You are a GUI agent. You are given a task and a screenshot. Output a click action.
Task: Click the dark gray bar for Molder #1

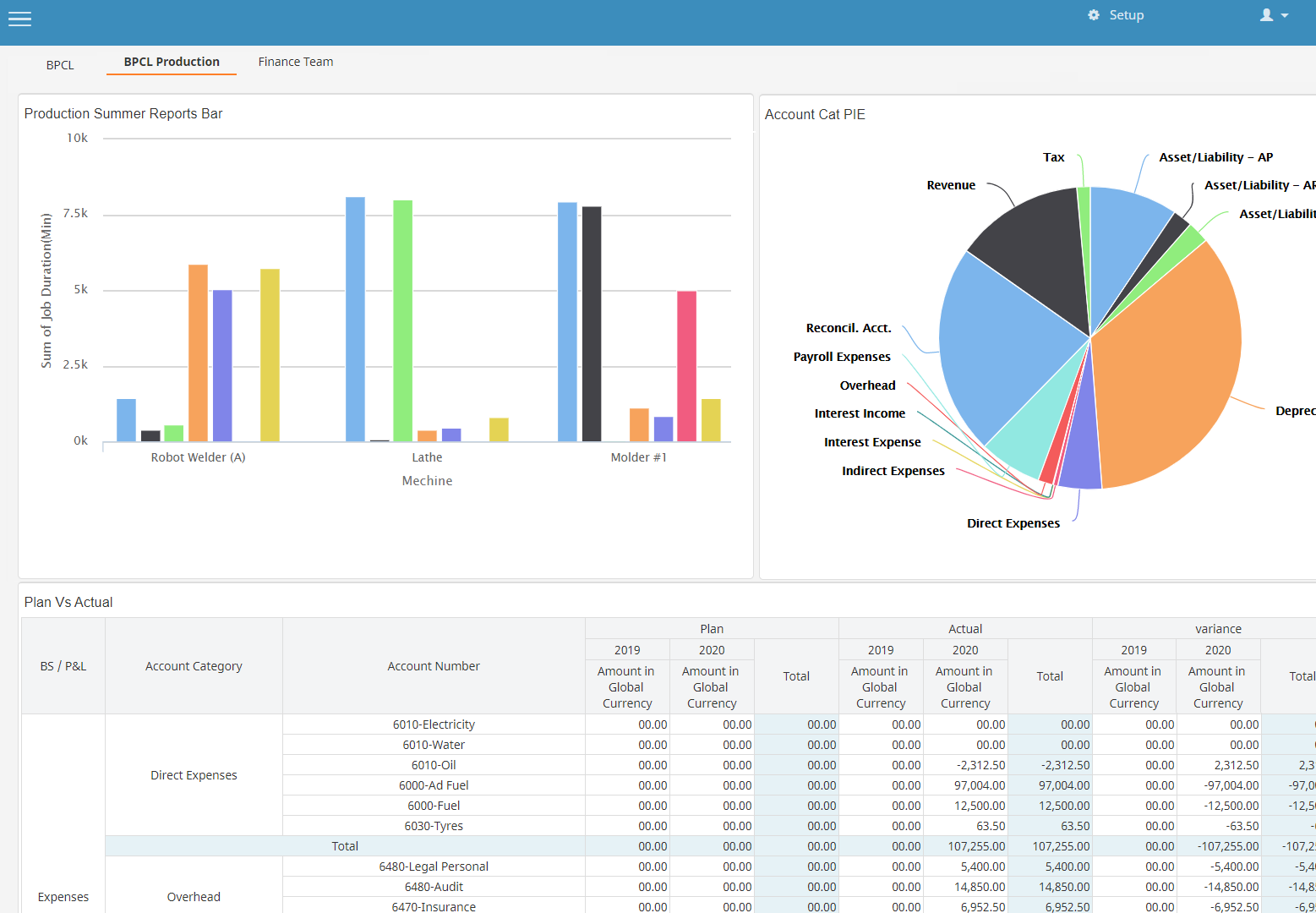(x=592, y=324)
